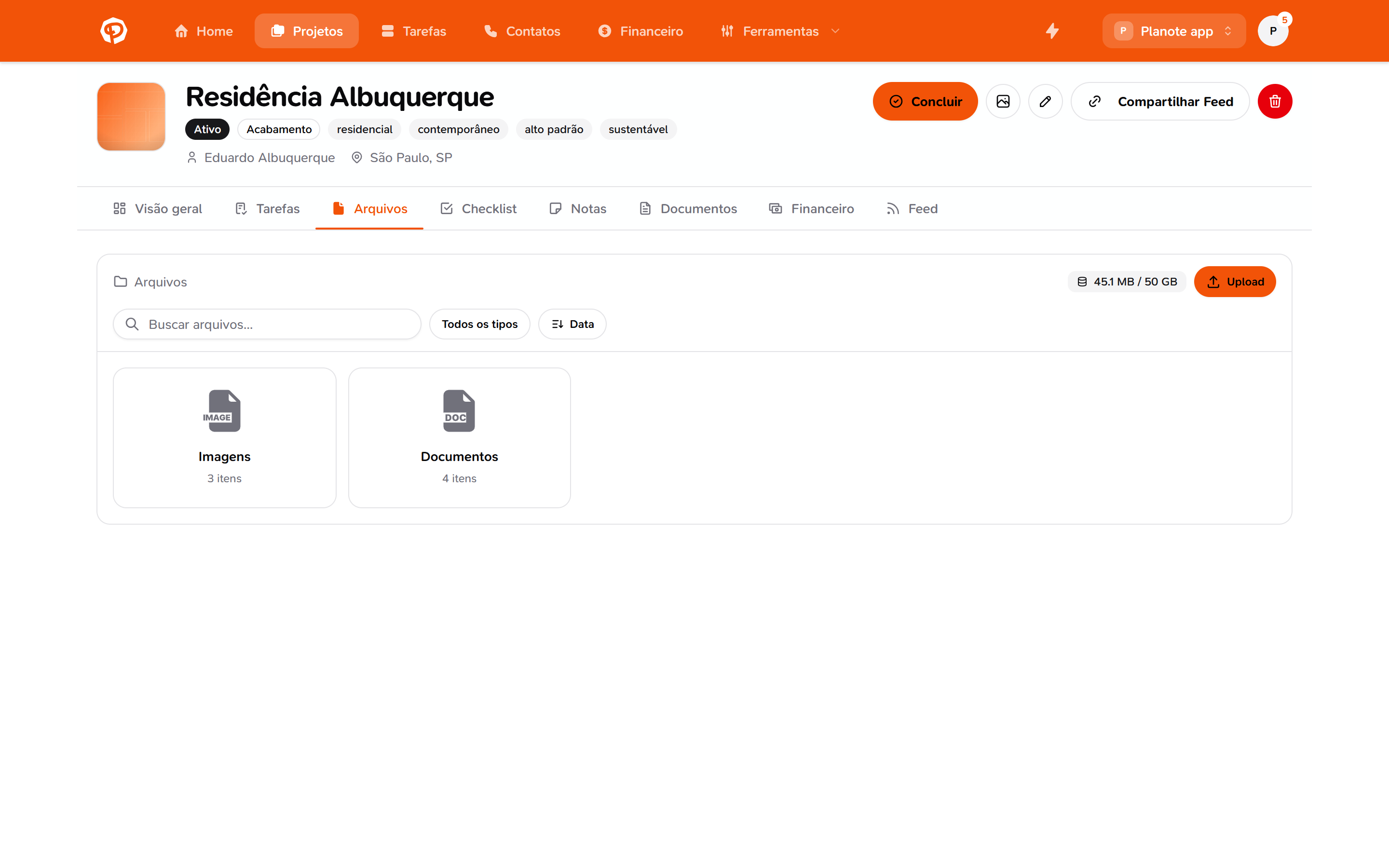Screen dimensions: 1389x868
Task: Open the user avatar with notification badge
Action: [1273, 31]
